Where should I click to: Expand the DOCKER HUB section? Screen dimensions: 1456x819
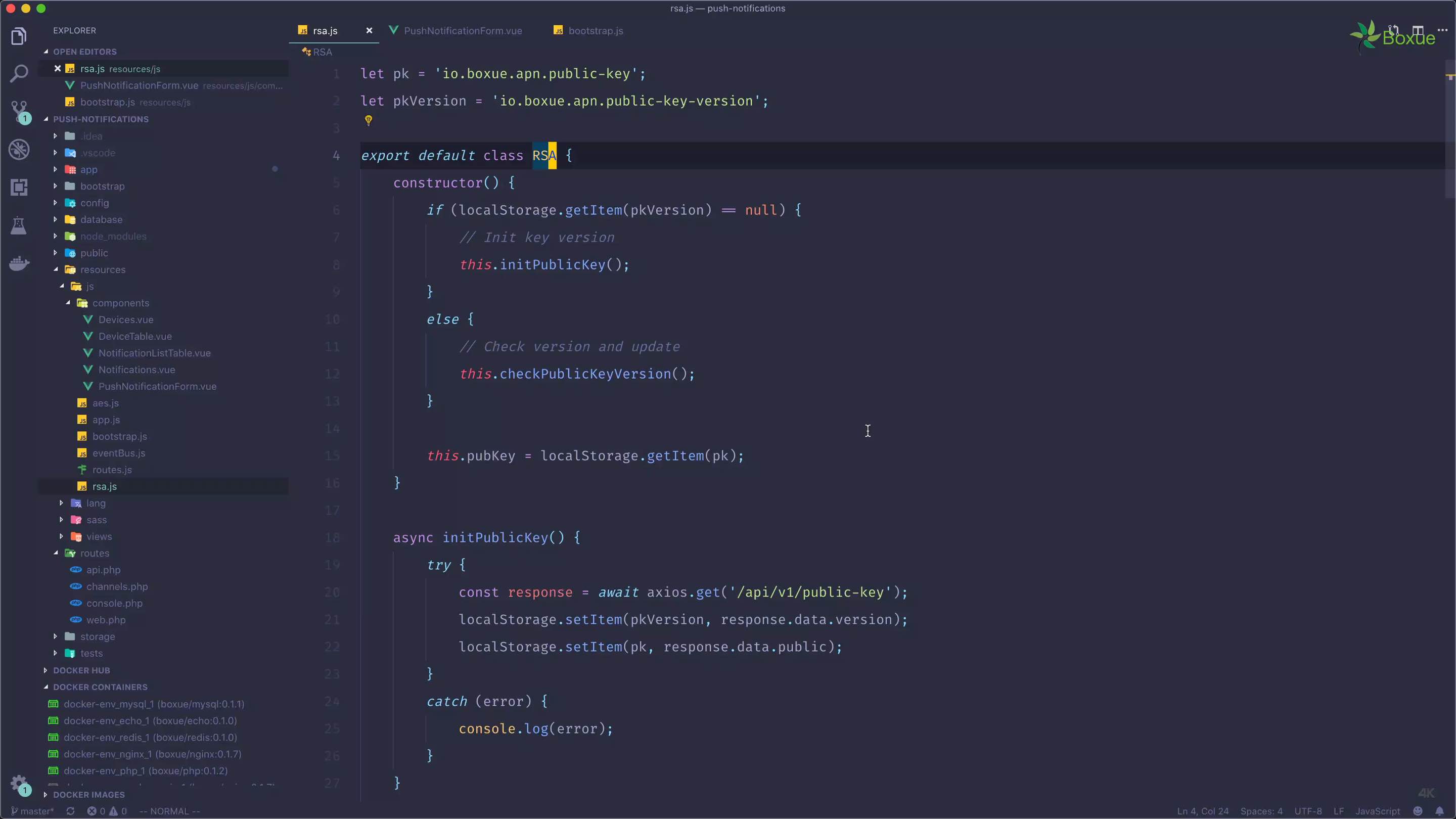click(x=81, y=670)
